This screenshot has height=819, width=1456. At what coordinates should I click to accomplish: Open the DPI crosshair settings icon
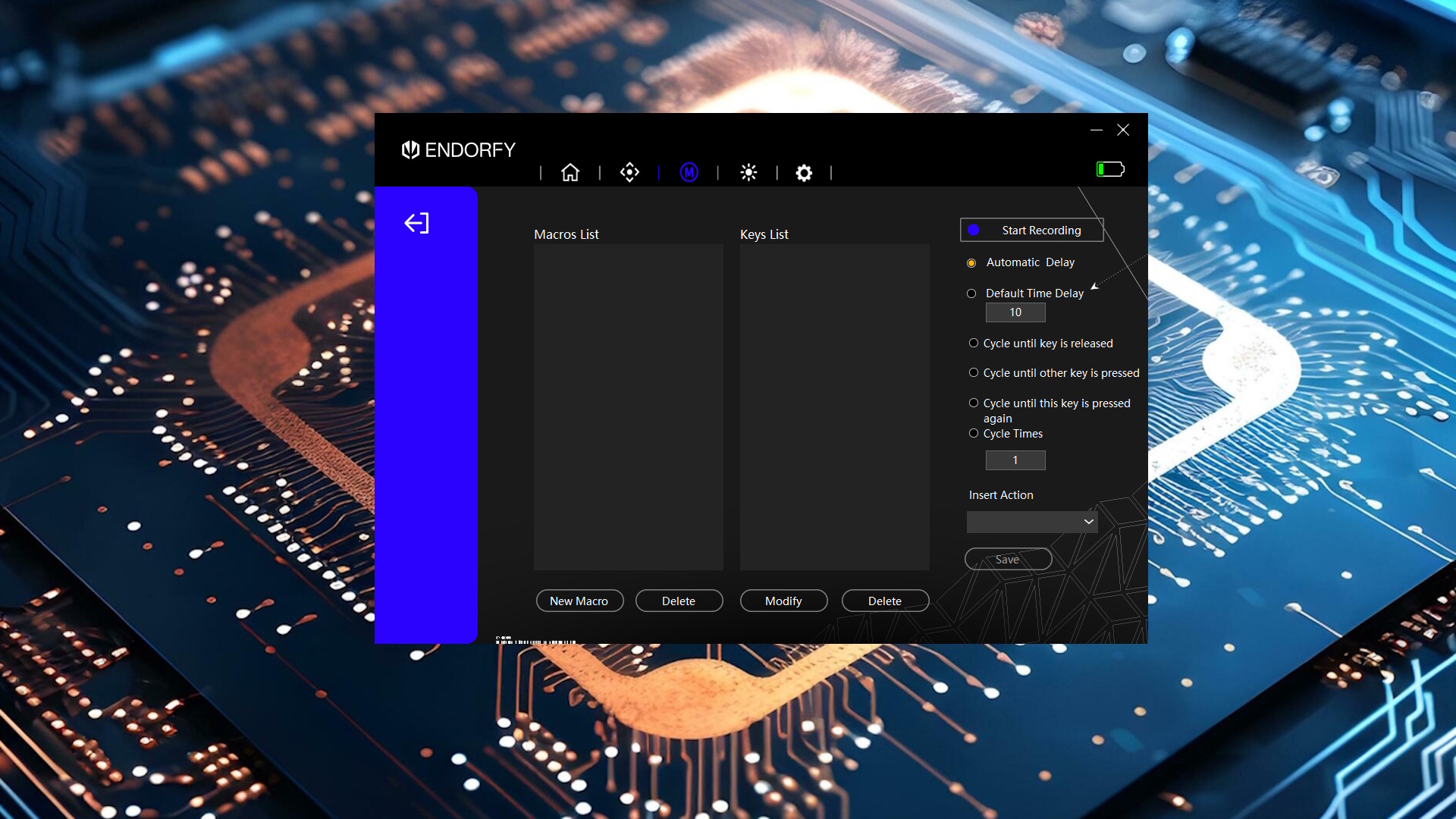(629, 173)
